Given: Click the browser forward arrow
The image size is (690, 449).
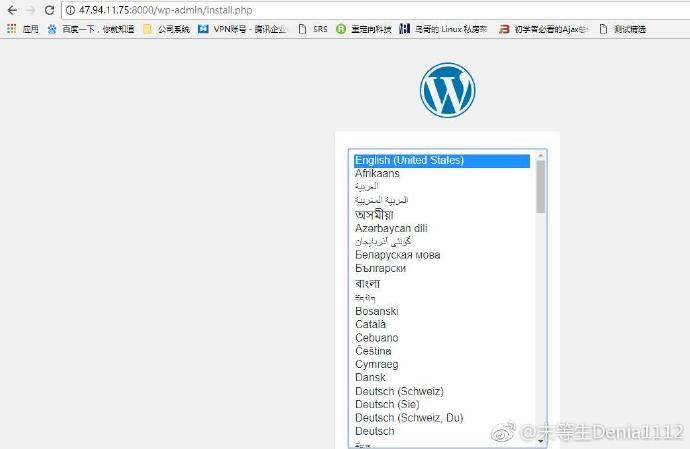Looking at the screenshot, I should (31, 10).
